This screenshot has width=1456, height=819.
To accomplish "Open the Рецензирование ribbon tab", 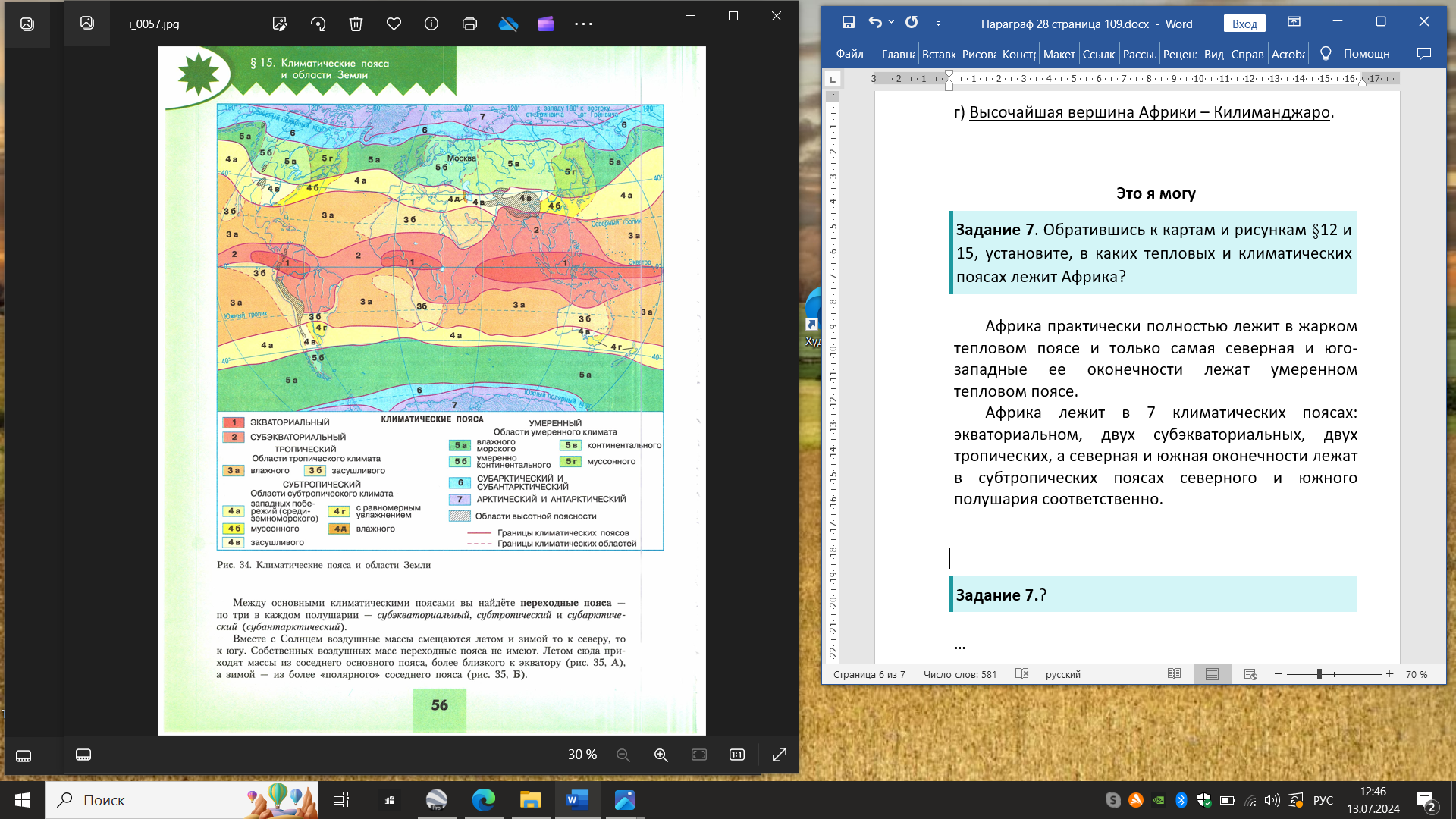I will [x=1180, y=54].
